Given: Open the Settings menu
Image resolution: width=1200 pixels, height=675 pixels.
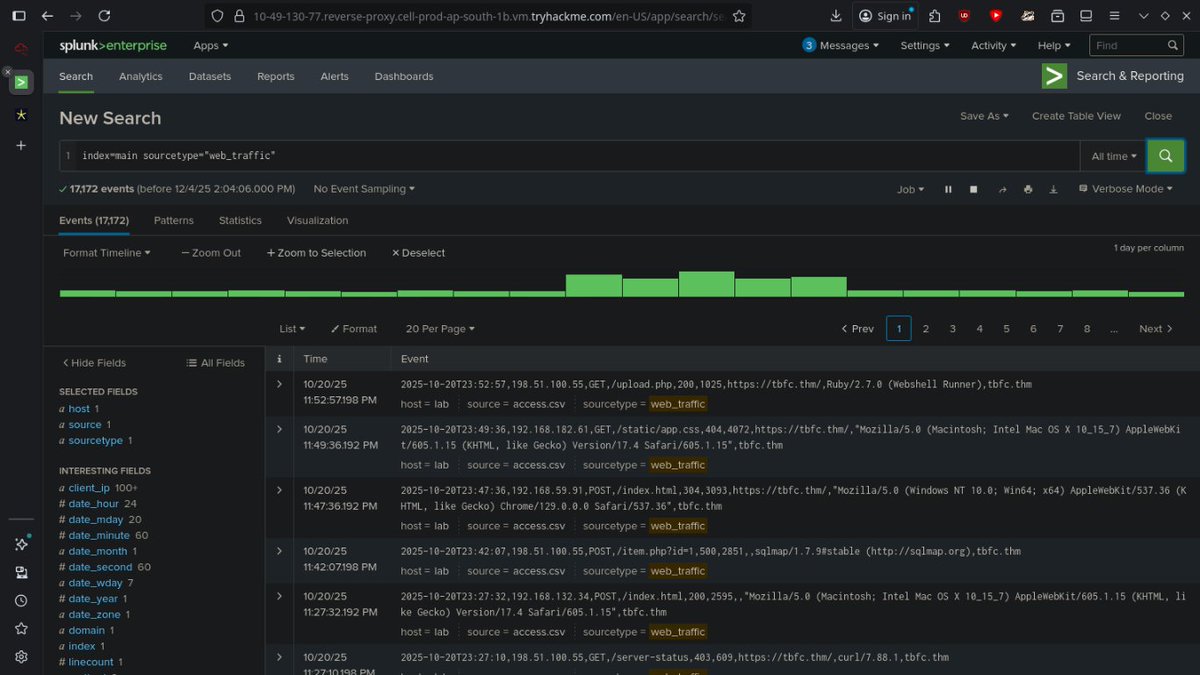Looking at the screenshot, I should coord(925,45).
